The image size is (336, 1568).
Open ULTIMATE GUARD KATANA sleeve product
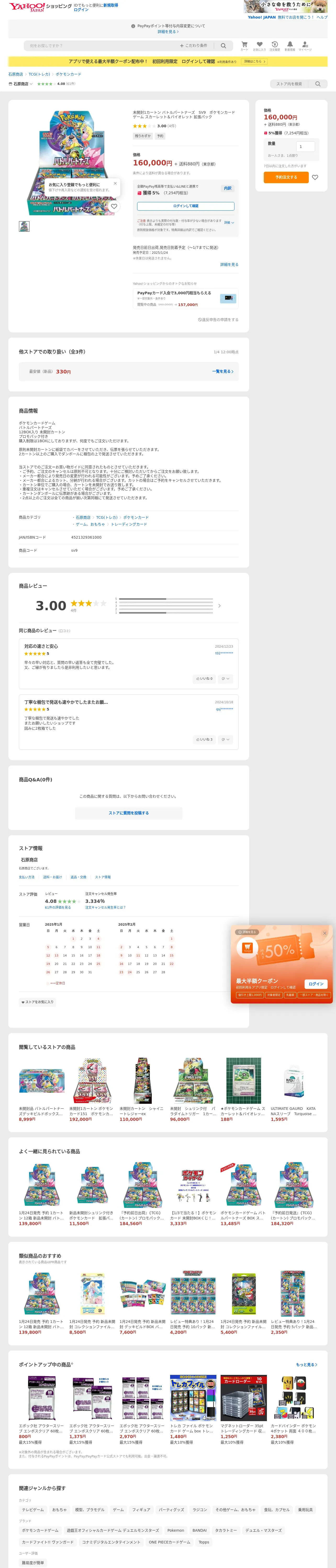tap(293, 1089)
